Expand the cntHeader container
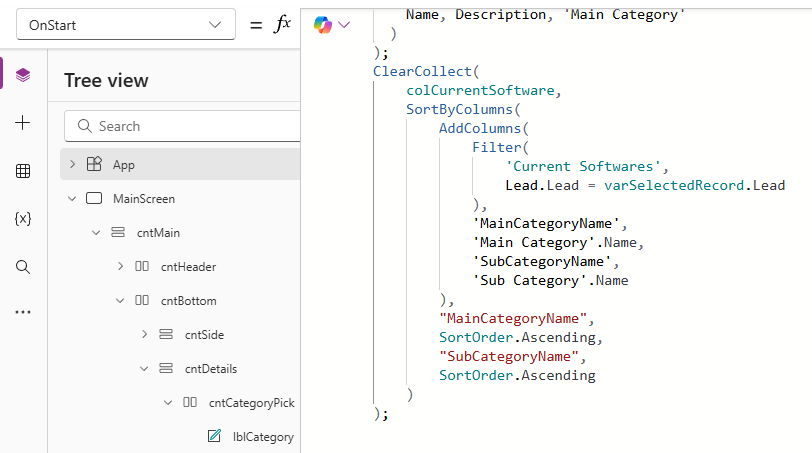 [x=120, y=266]
